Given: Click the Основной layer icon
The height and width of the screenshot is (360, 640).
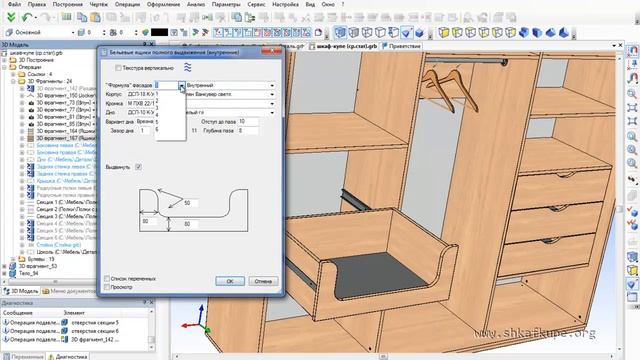Looking at the screenshot, I should click(9, 32).
